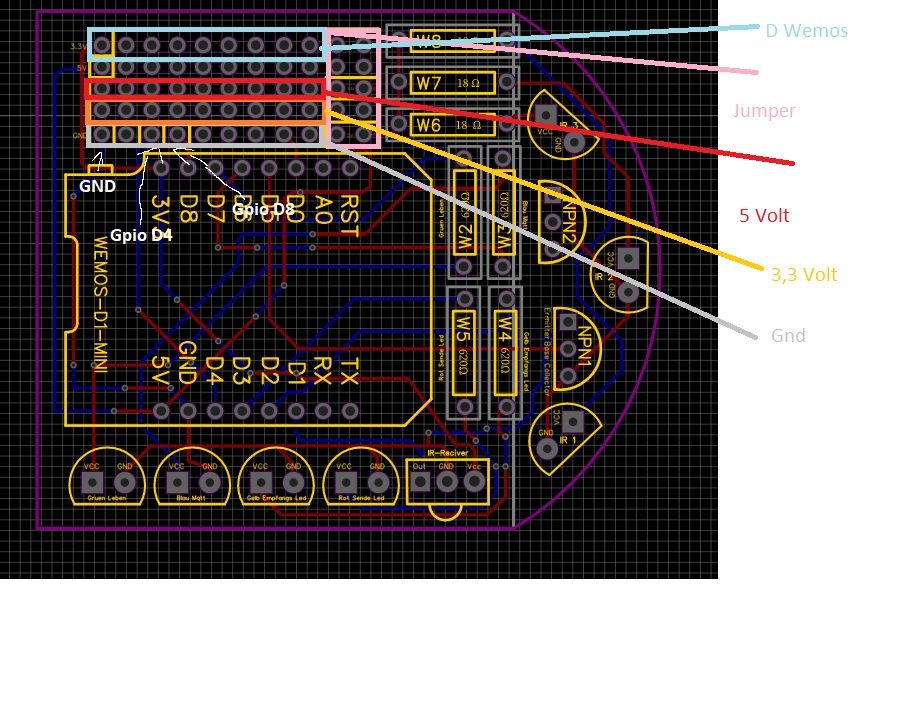Click the IR-Reciver Vcc pad
The width and height of the screenshot is (898, 726).
[474, 482]
